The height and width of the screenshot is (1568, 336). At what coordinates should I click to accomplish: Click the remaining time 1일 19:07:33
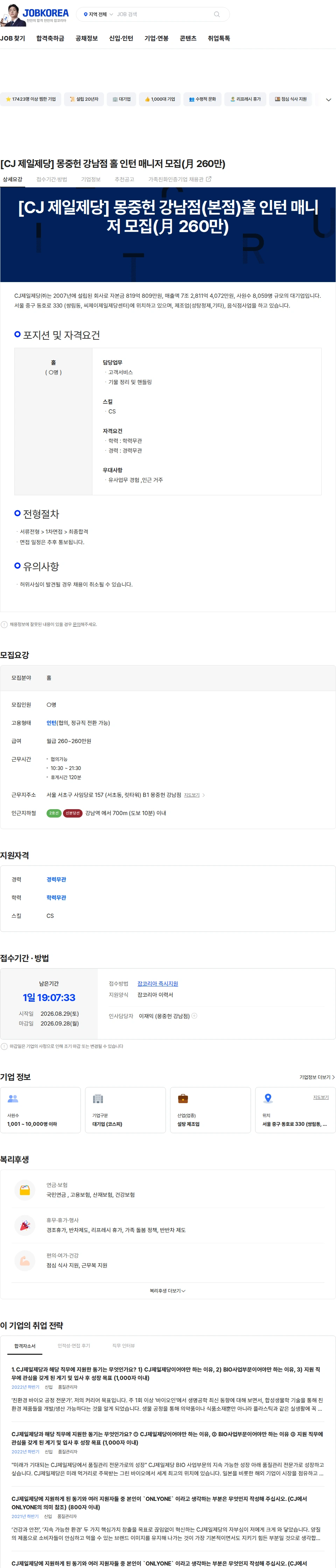point(49,998)
